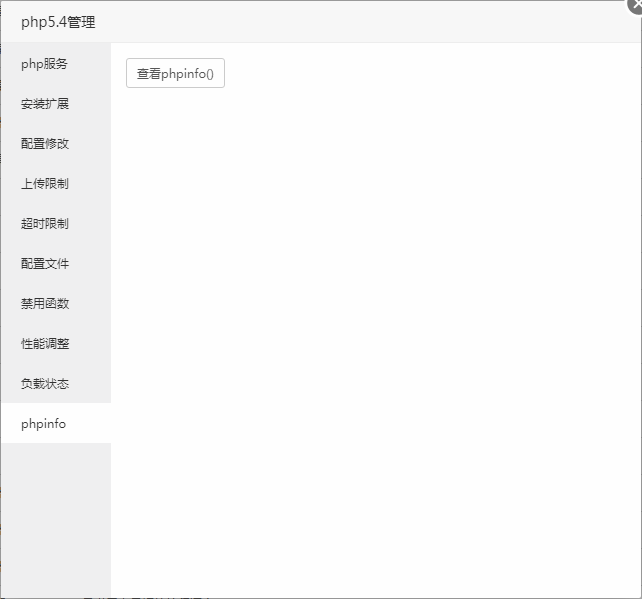642x599 pixels.
Task: Click the php5.4管理 dialog title
Action: click(x=58, y=22)
